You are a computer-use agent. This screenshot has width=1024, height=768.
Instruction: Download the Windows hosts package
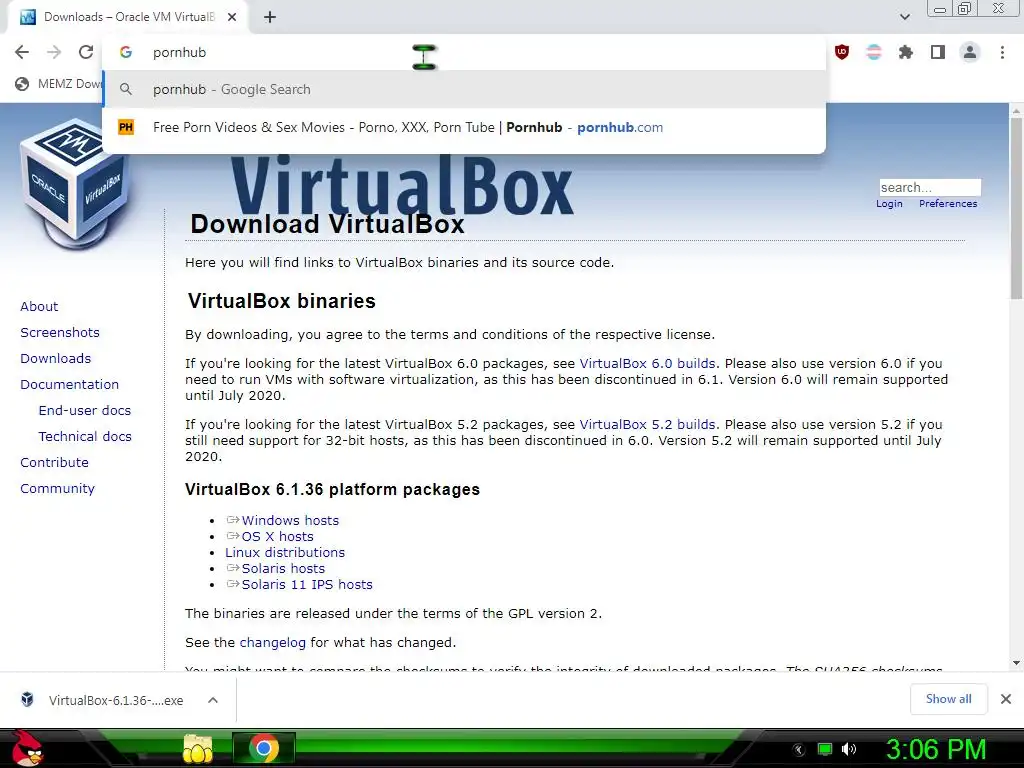pos(290,520)
